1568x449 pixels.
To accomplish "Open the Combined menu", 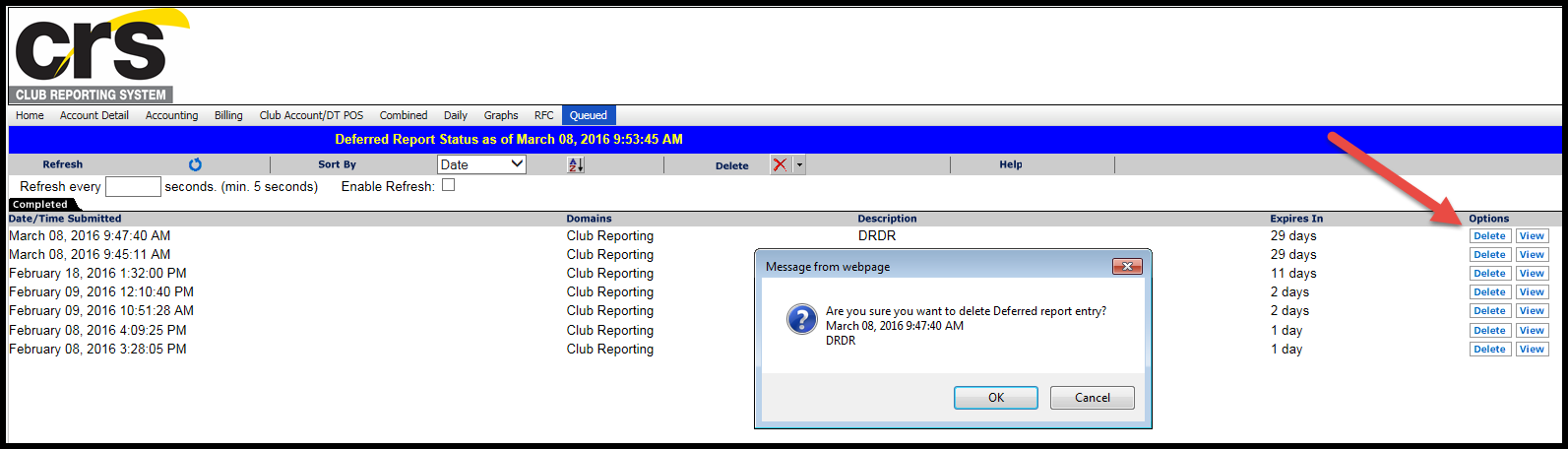I will (x=404, y=115).
